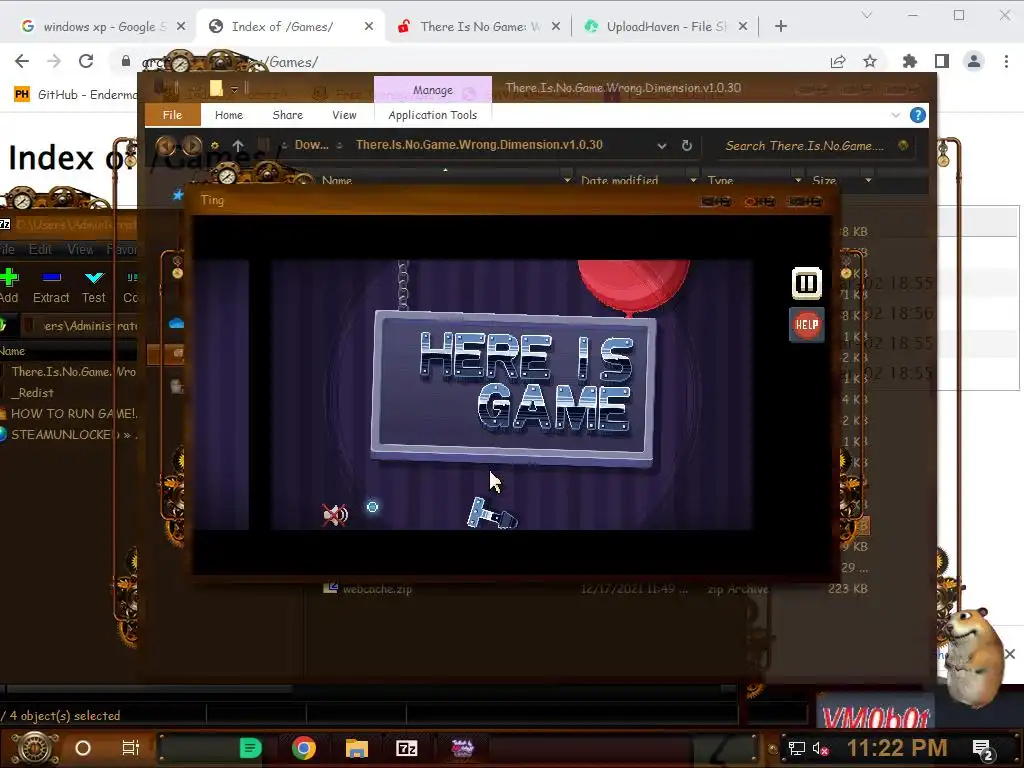Image resolution: width=1024 pixels, height=768 pixels.
Task: Navigate forward in Explorer
Action: [191, 145]
